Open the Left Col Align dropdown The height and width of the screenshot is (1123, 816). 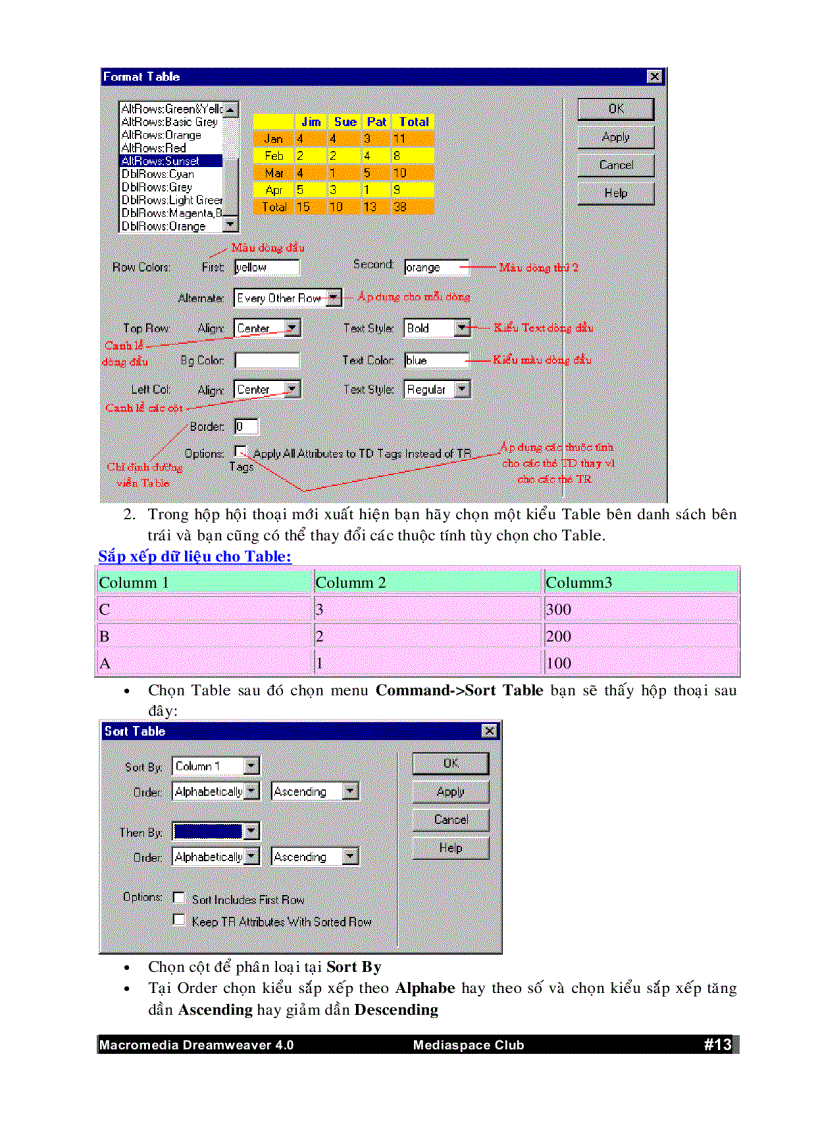(x=294, y=389)
